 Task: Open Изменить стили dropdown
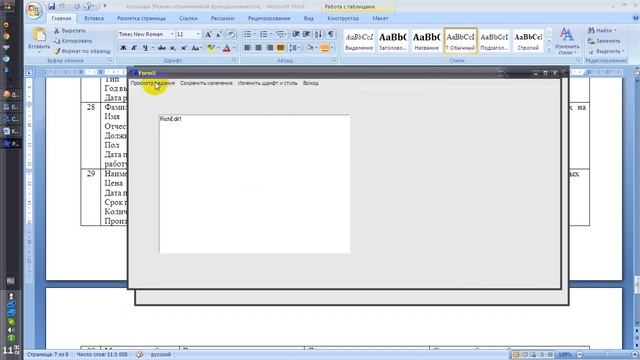(x=567, y=41)
